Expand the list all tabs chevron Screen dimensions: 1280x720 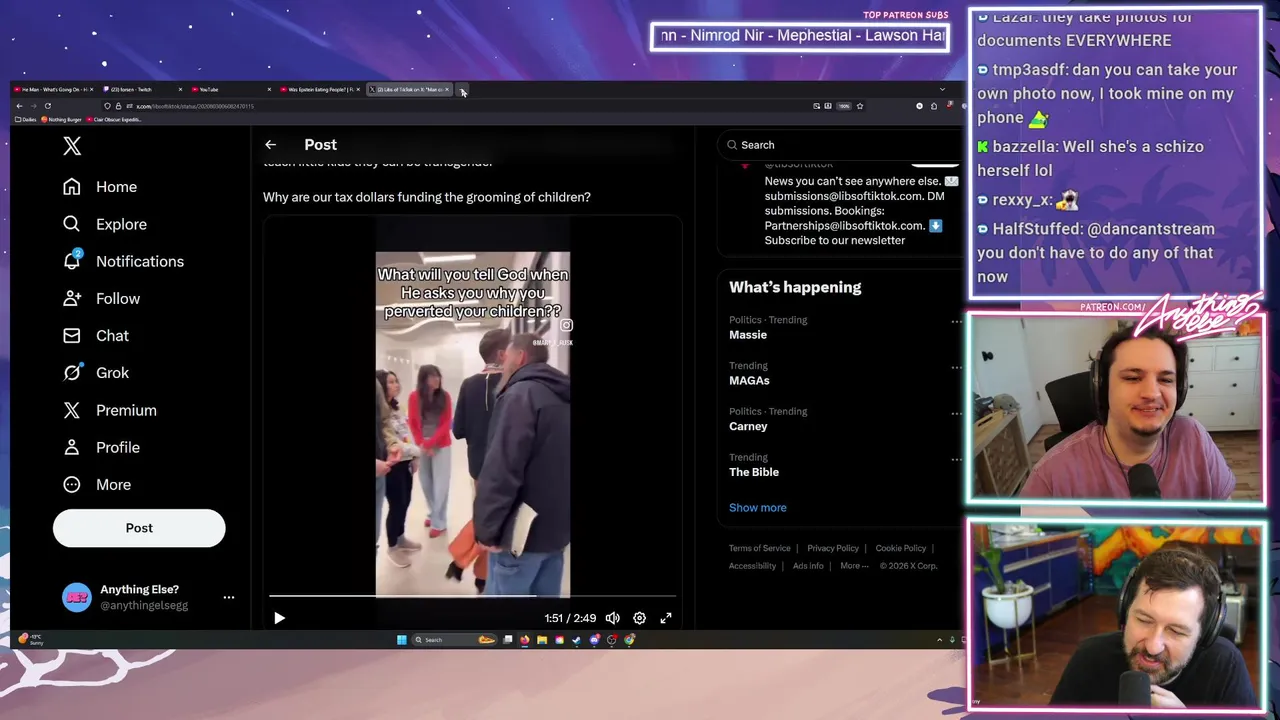[x=942, y=90]
